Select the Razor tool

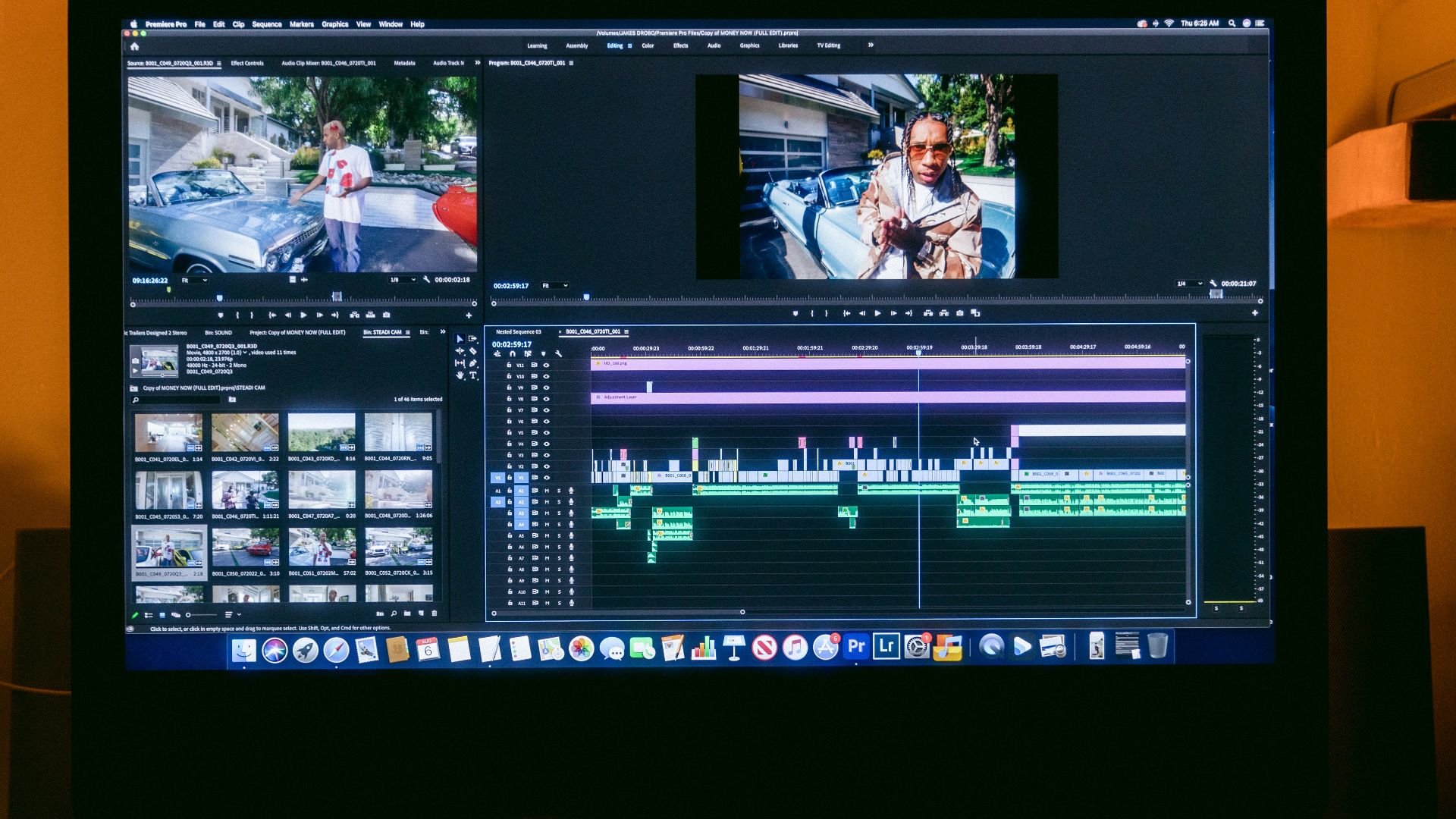coord(473,351)
